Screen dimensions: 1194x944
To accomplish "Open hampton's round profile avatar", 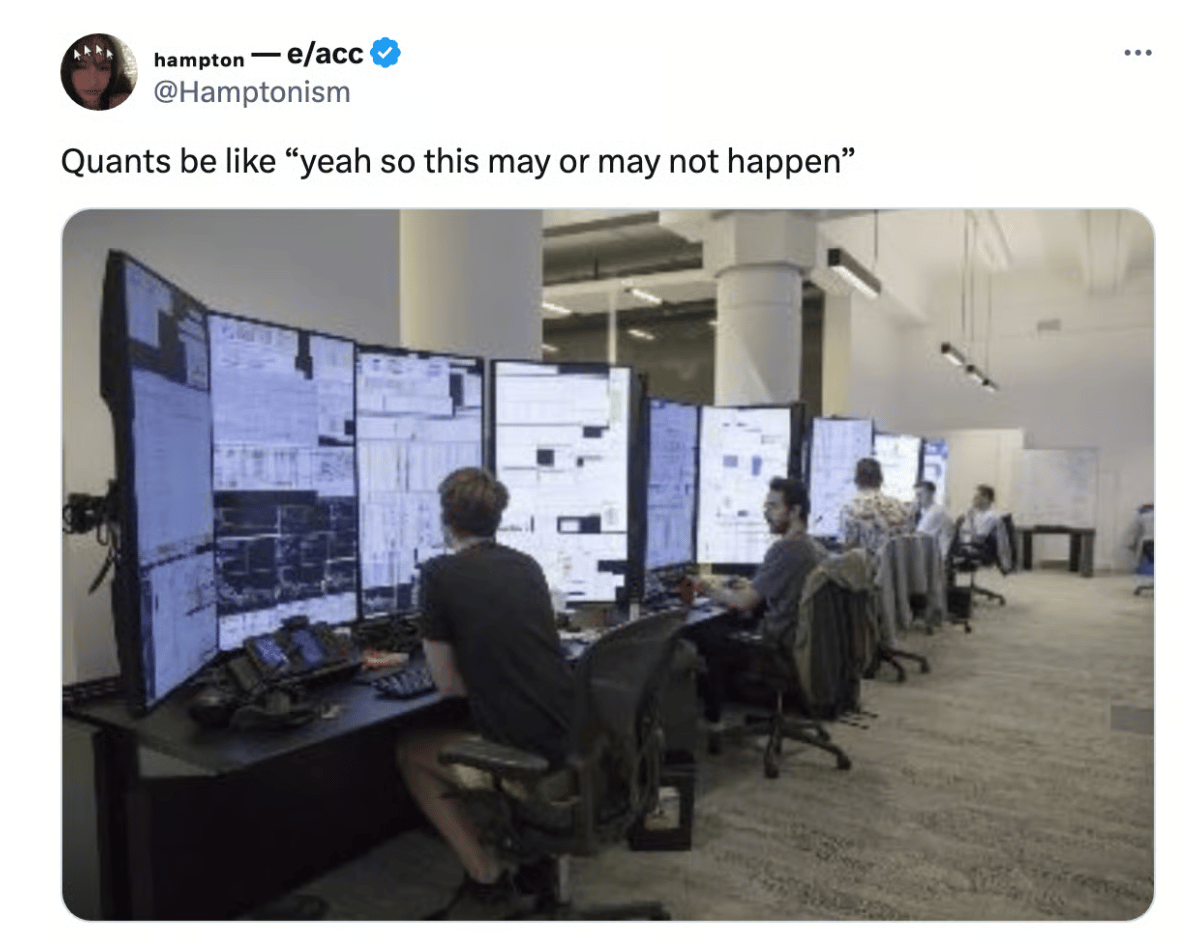I will pos(98,72).
